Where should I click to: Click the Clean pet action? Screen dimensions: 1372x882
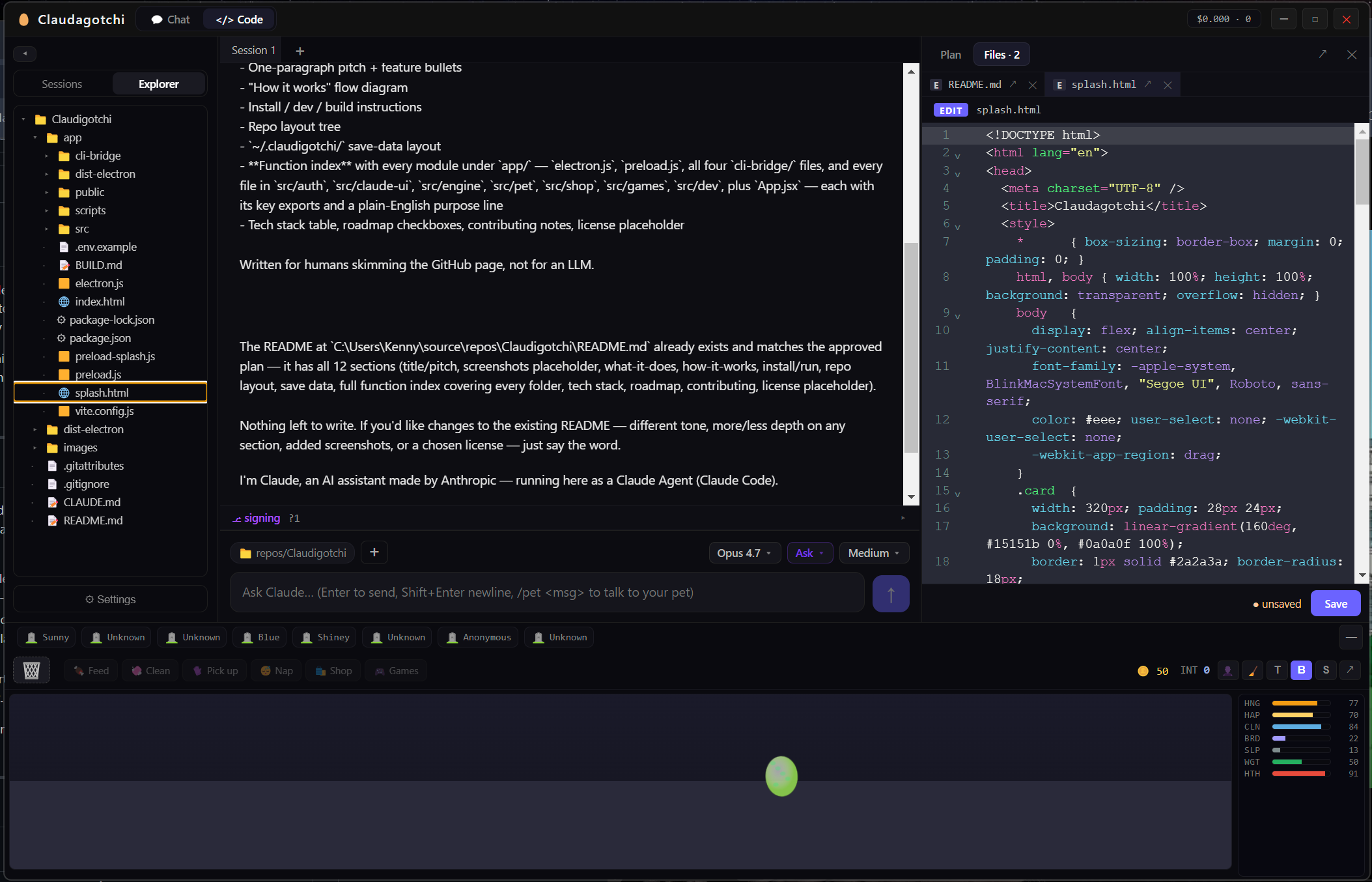pyautogui.click(x=151, y=670)
